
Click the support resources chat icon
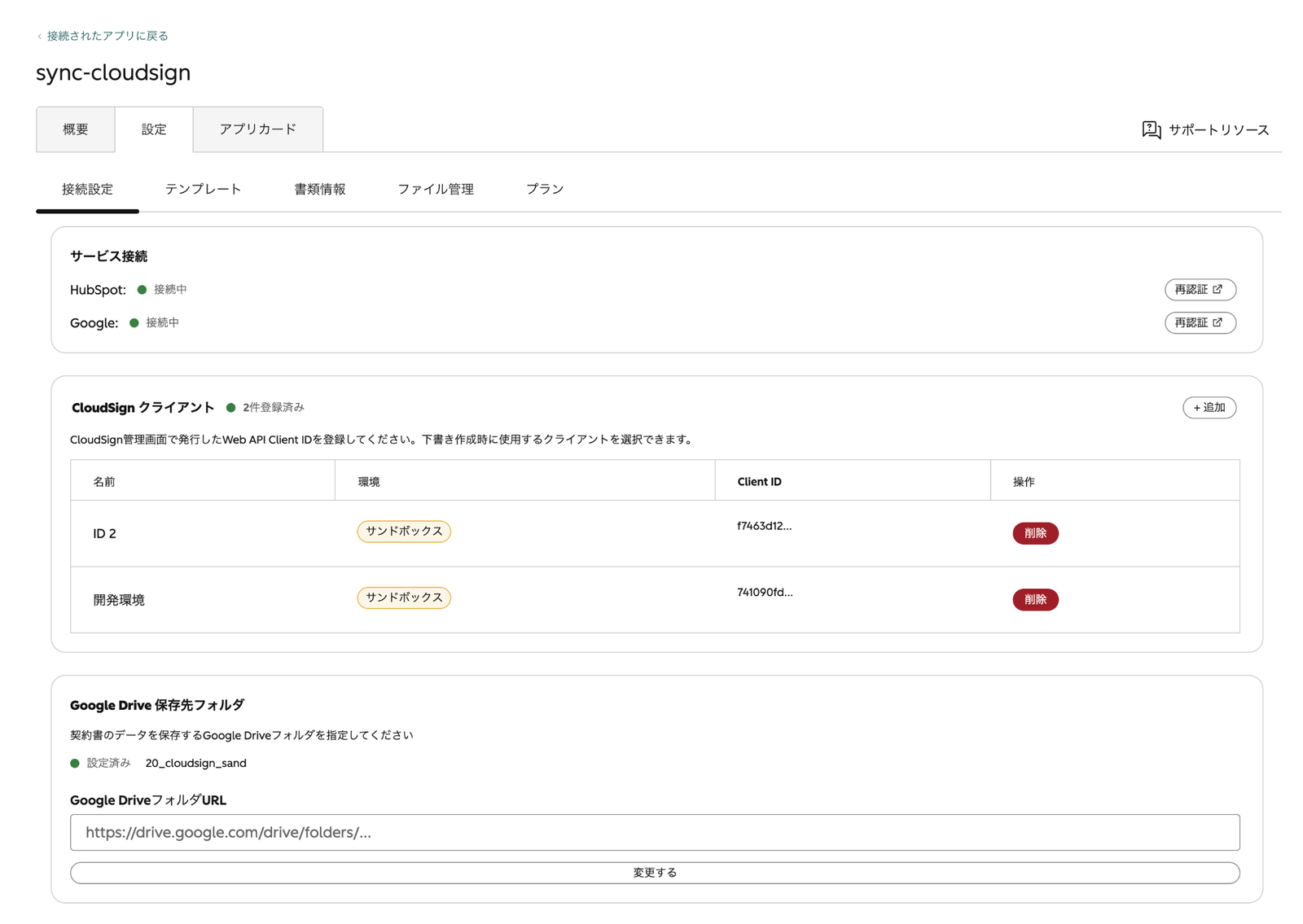pyautogui.click(x=1152, y=129)
